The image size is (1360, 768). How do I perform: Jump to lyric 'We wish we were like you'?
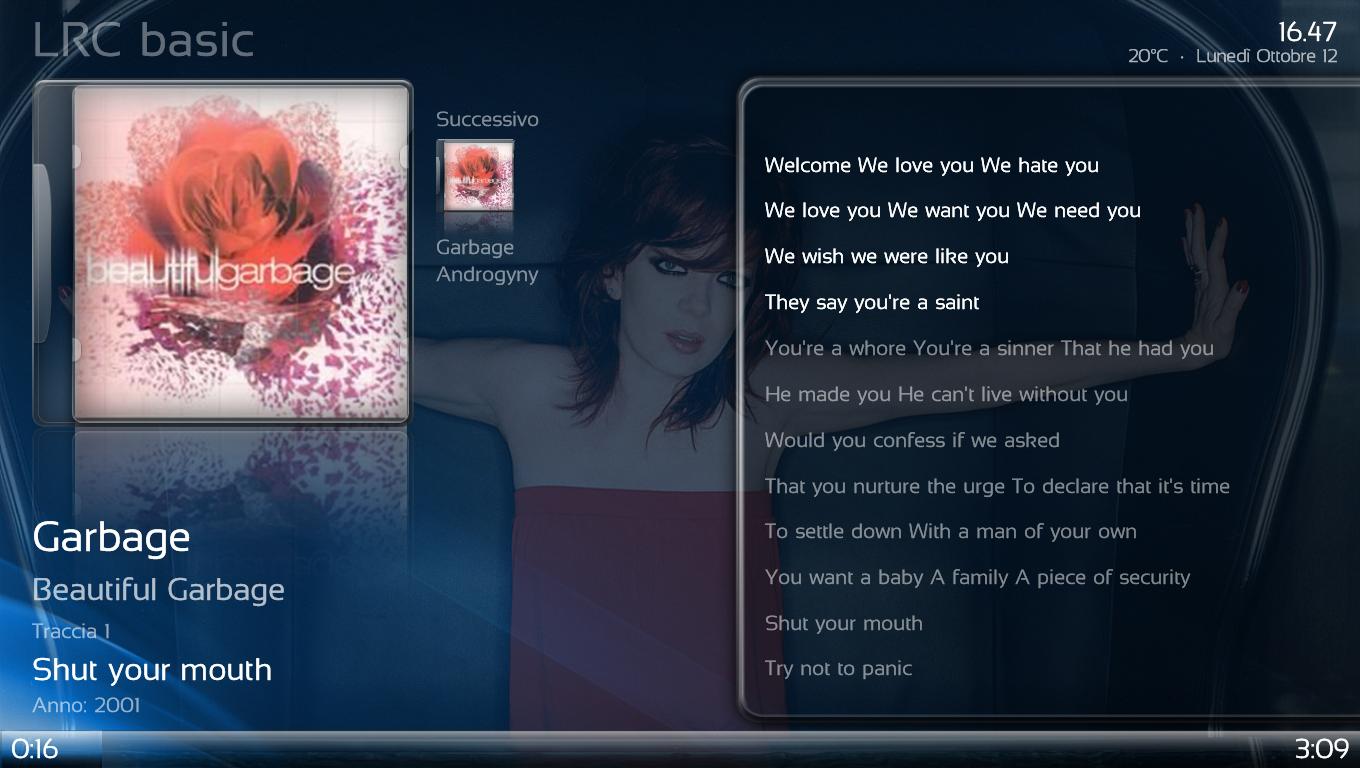tap(886, 256)
